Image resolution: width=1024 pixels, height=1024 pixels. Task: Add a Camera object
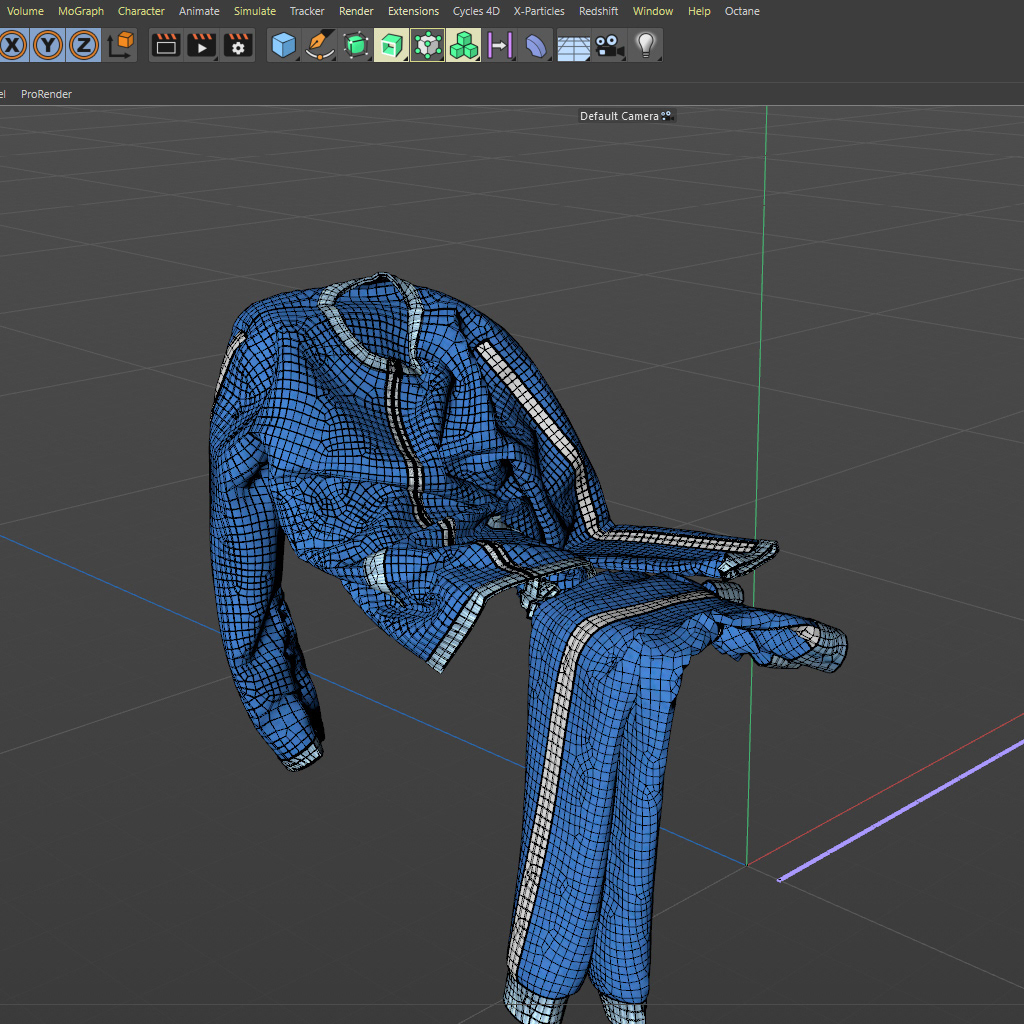click(609, 45)
